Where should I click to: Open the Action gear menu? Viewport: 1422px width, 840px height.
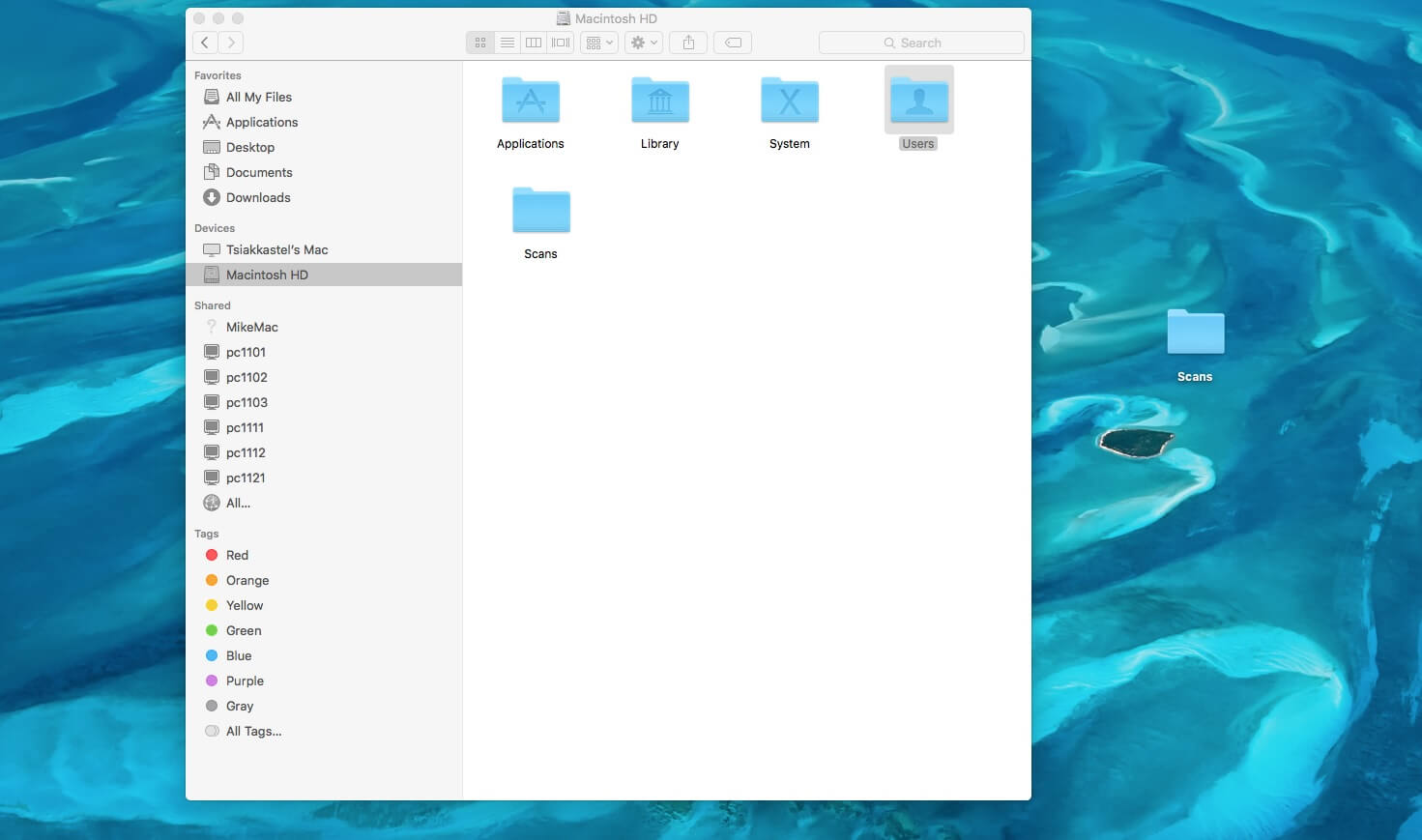644,43
